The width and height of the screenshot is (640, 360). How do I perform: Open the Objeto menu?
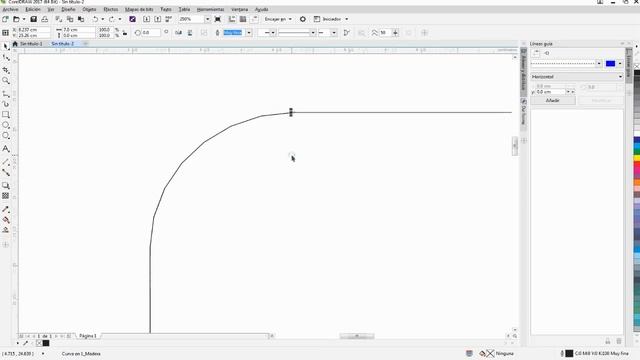click(x=89, y=9)
